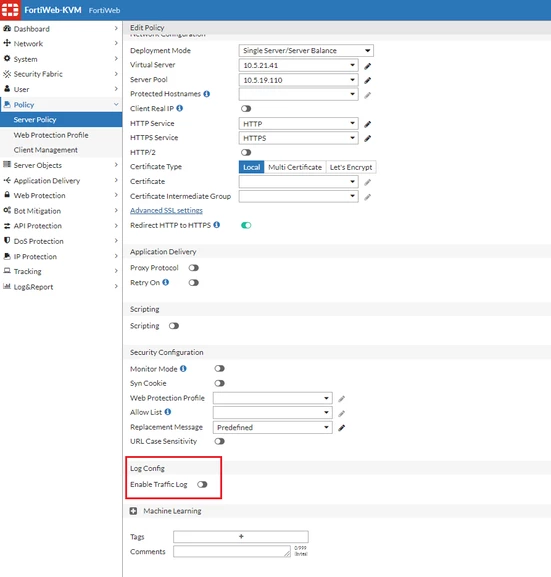Image resolution: width=551 pixels, height=577 pixels.
Task: Click the Protected Hostnames pencil icon
Action: 367,95
